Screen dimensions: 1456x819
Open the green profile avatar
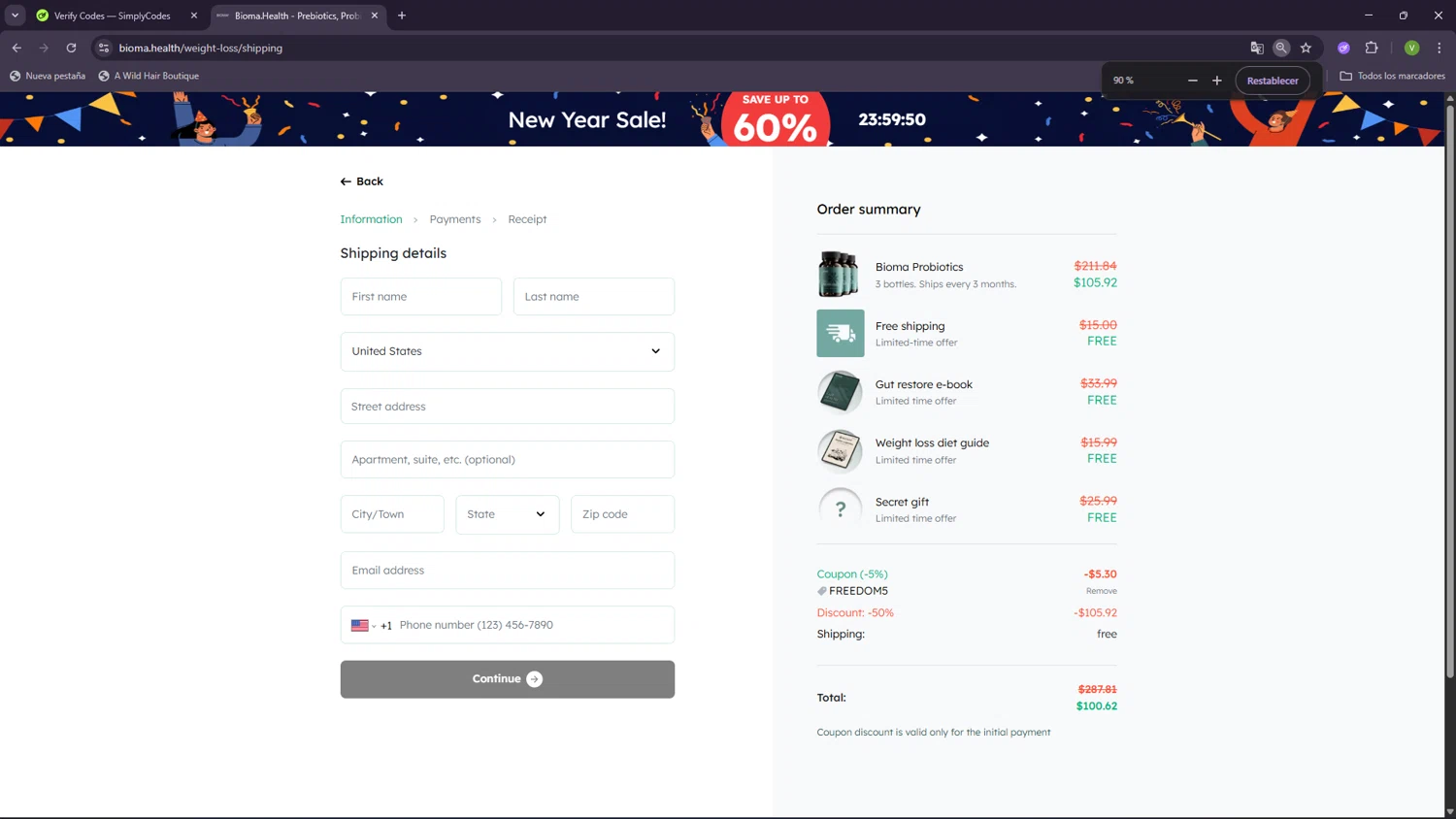point(1411,48)
